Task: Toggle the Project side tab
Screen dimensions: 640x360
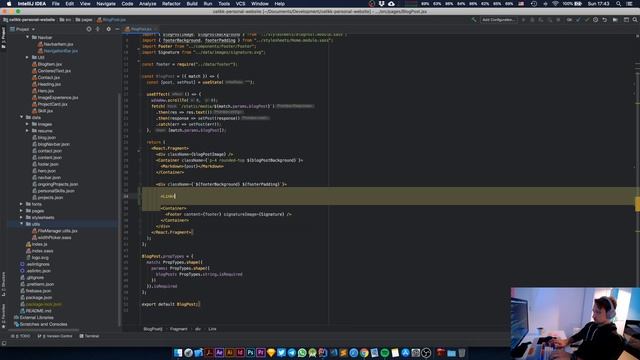Action: tap(3, 38)
